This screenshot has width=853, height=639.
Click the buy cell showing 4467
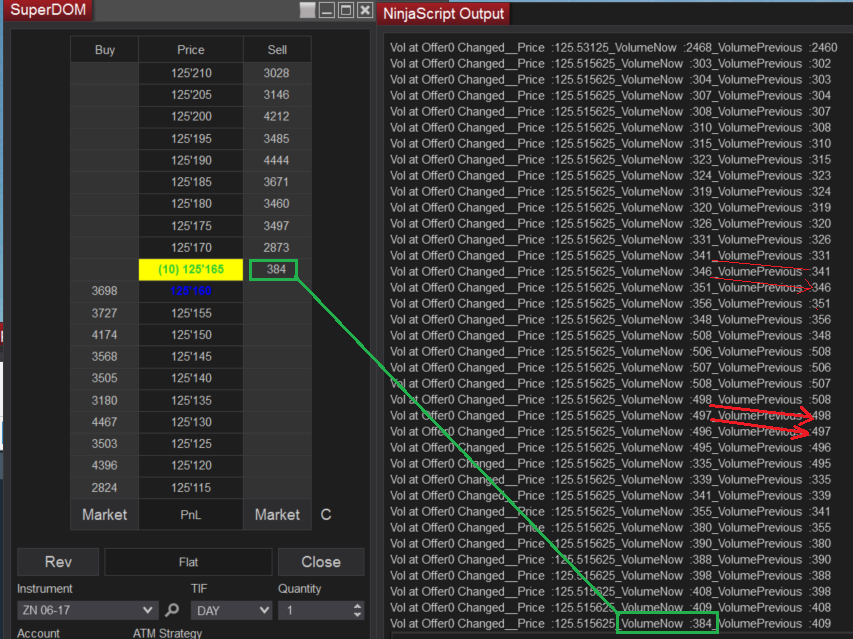[x=104, y=422]
